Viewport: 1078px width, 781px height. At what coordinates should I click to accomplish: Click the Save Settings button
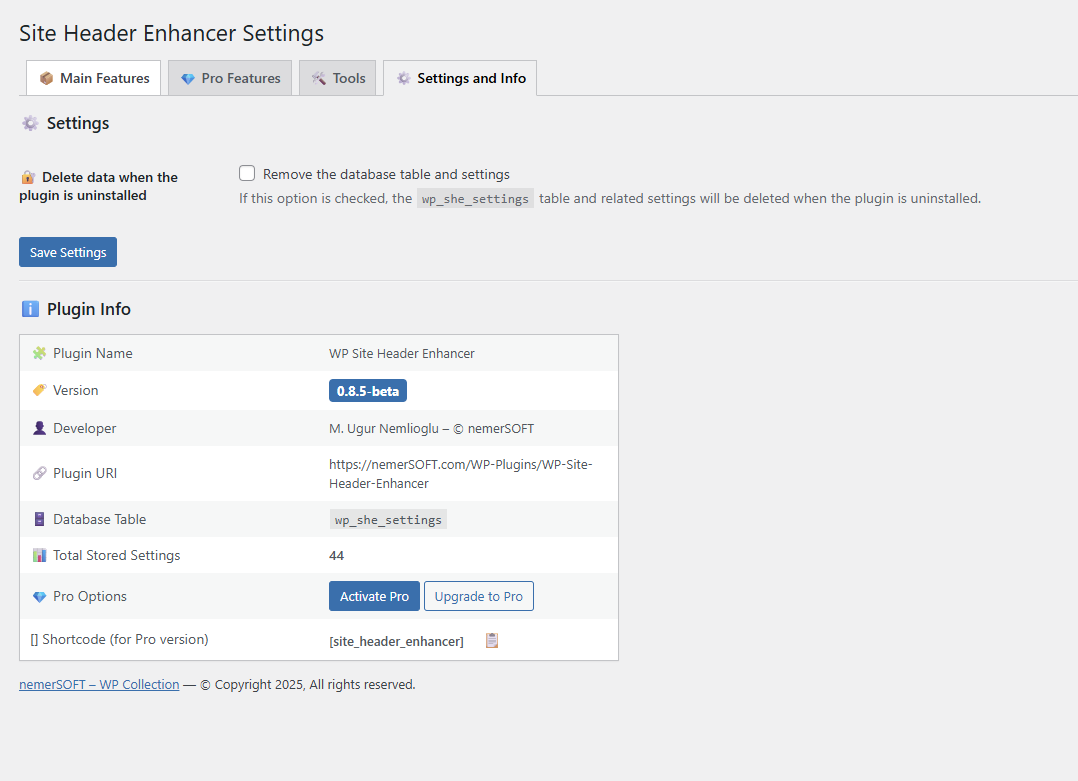67,251
